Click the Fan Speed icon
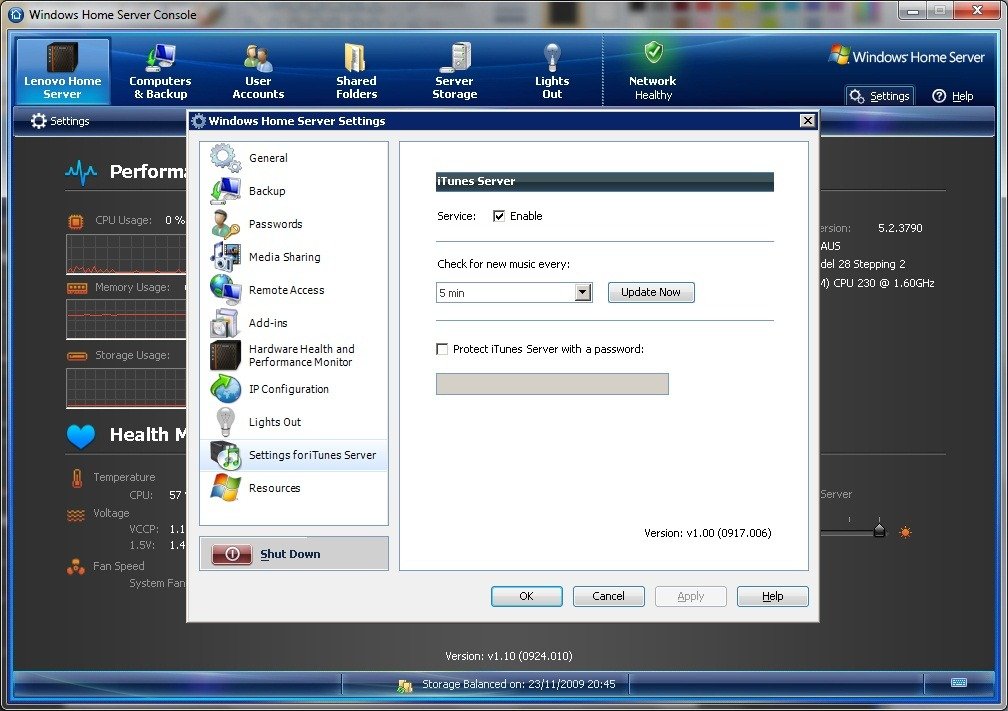Screen dimensions: 1008x711 point(76,566)
